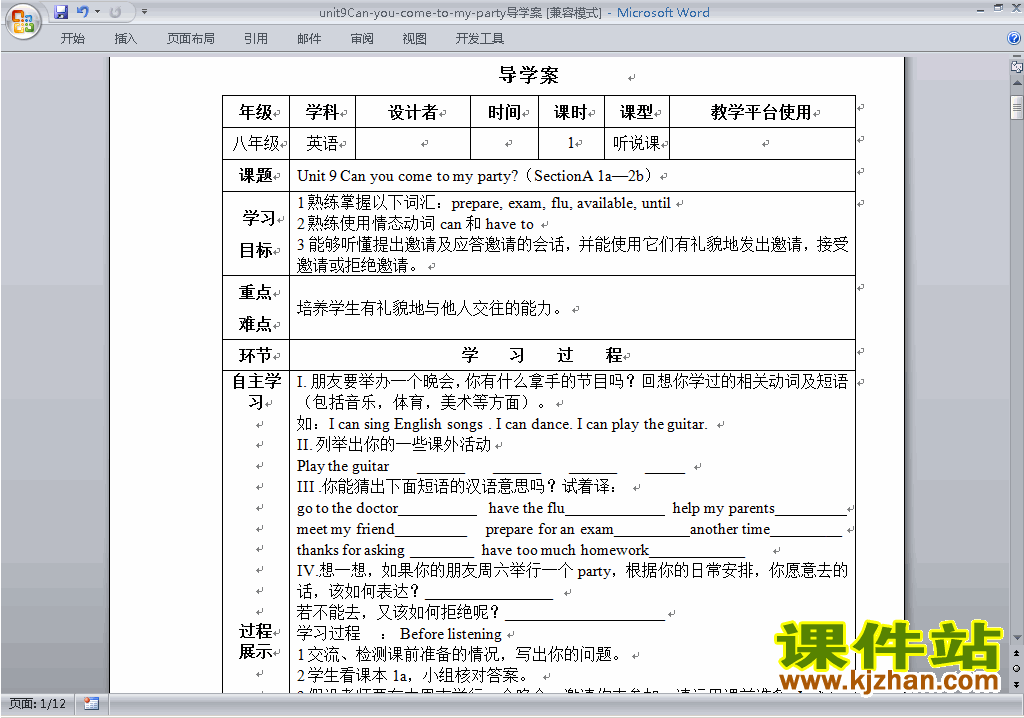Click the 课题 row label

255,175
